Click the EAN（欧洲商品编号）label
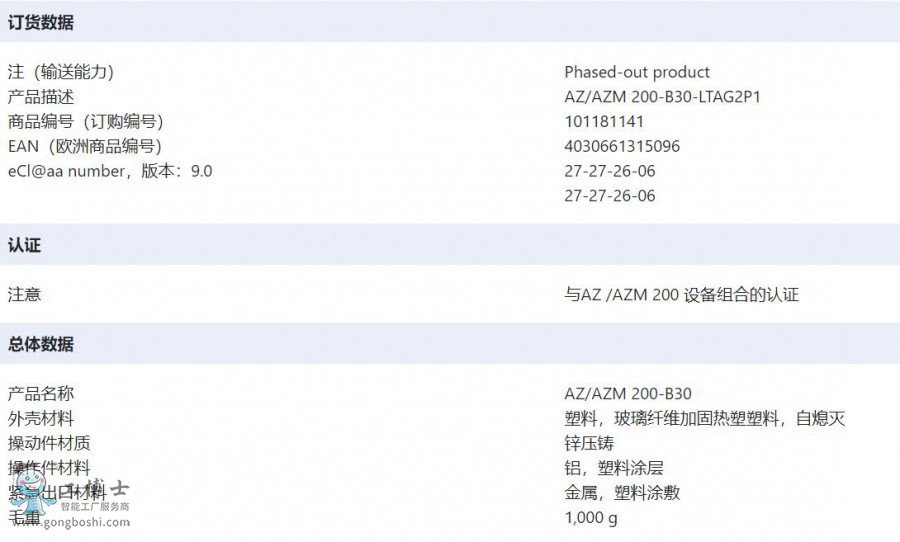Image resolution: width=900 pixels, height=542 pixels. [83, 146]
